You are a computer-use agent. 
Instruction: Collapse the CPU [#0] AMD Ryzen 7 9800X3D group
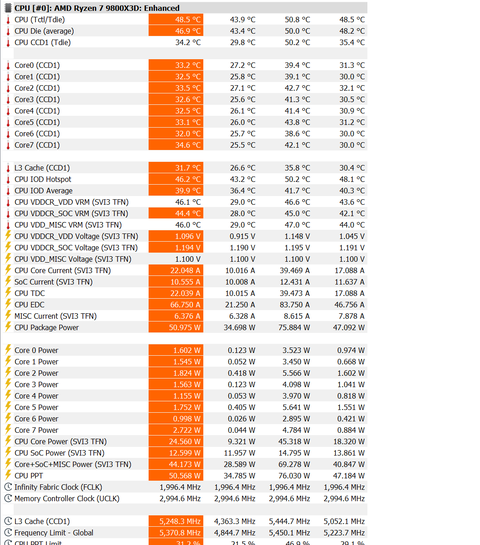click(x=97, y=8)
